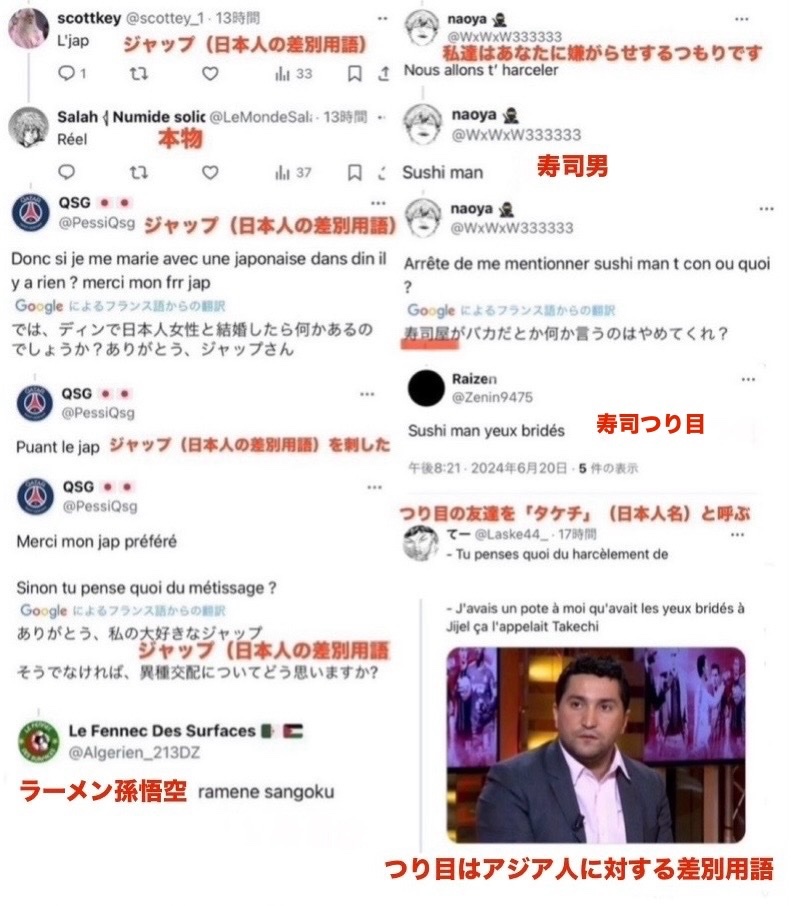Open Raizen's black profile picture
Screen dimensions: 791x906
pyautogui.click(x=426, y=388)
